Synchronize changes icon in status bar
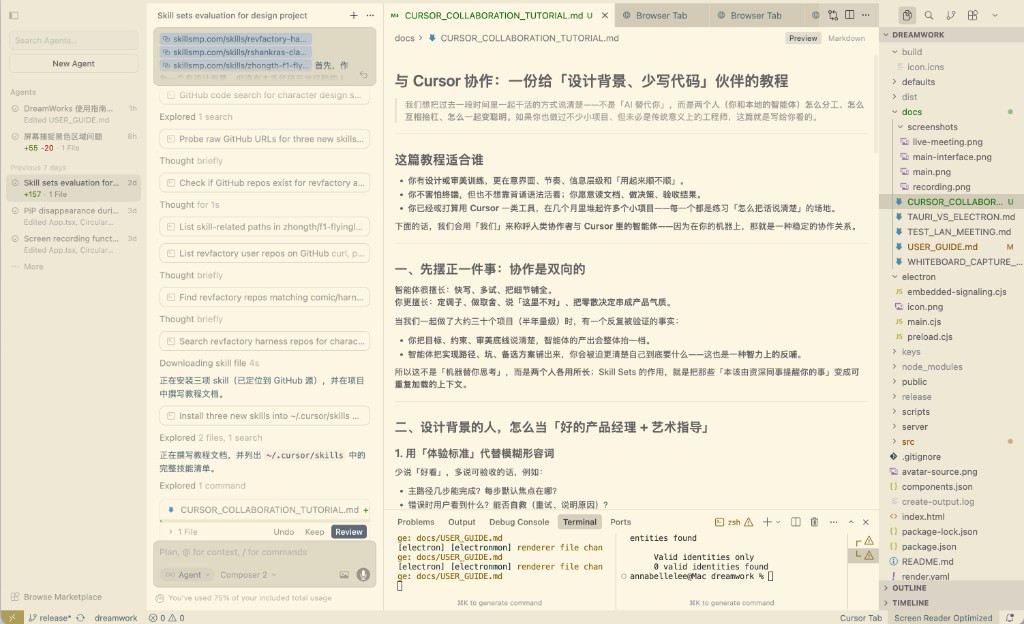The width and height of the screenshot is (1024, 624). coord(80,617)
